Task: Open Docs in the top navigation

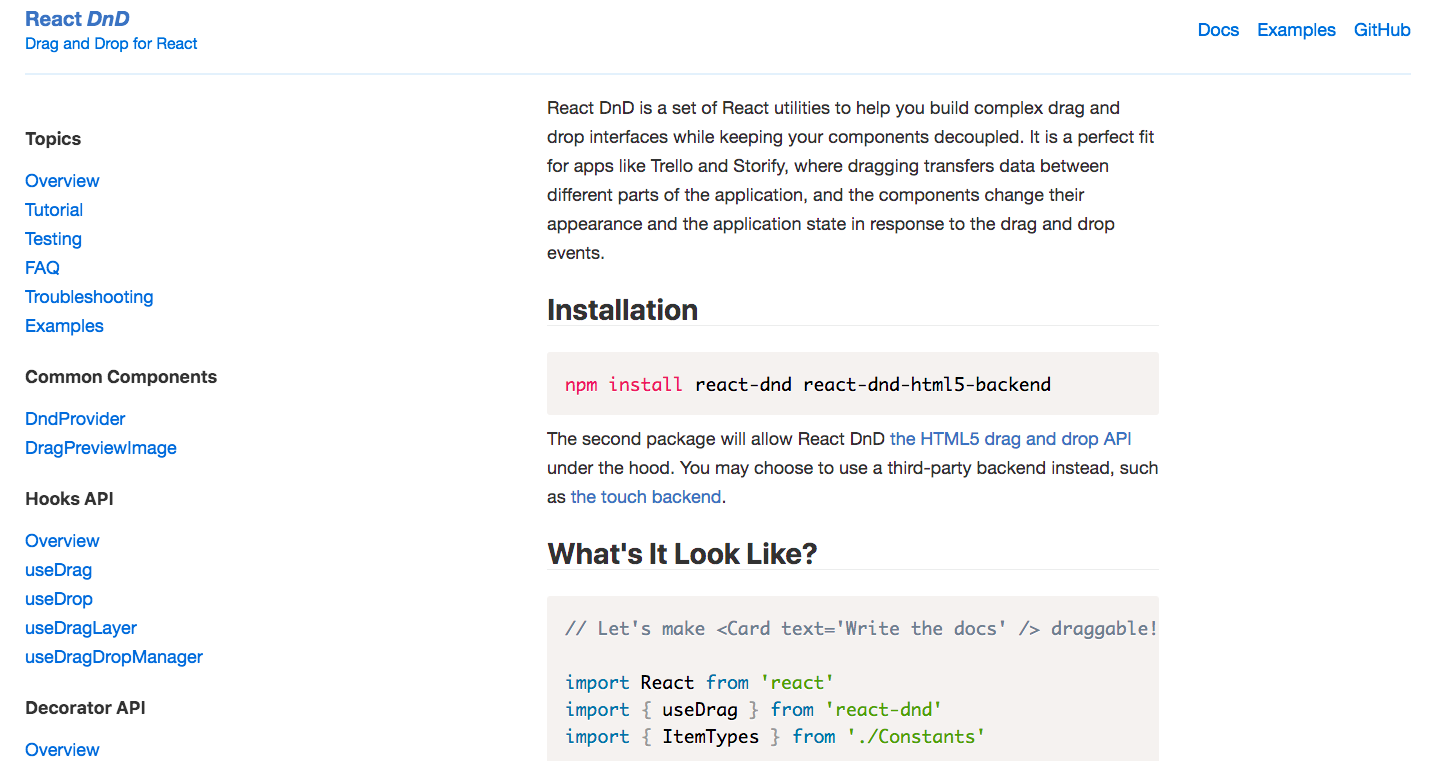Action: 1218,30
